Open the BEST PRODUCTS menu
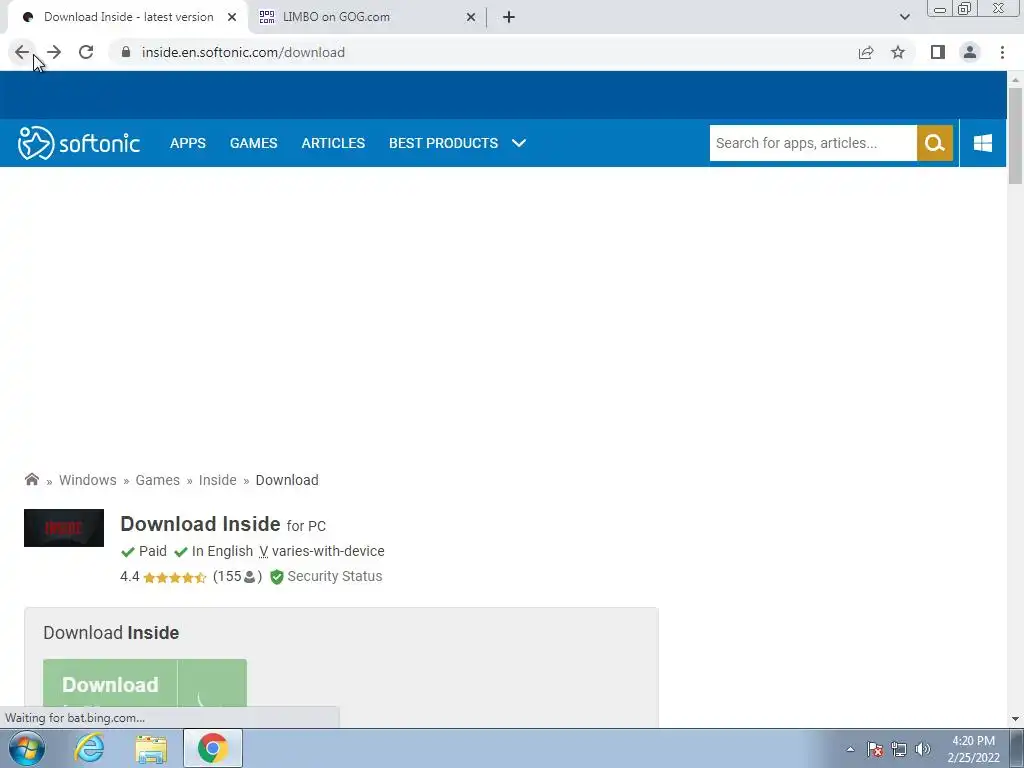Screen dimensions: 1024x768 point(443,143)
